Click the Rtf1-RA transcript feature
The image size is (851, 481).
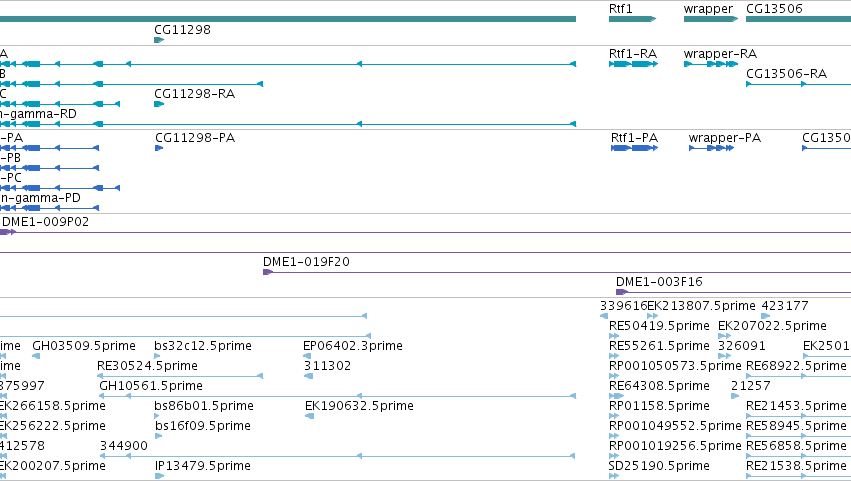633,64
